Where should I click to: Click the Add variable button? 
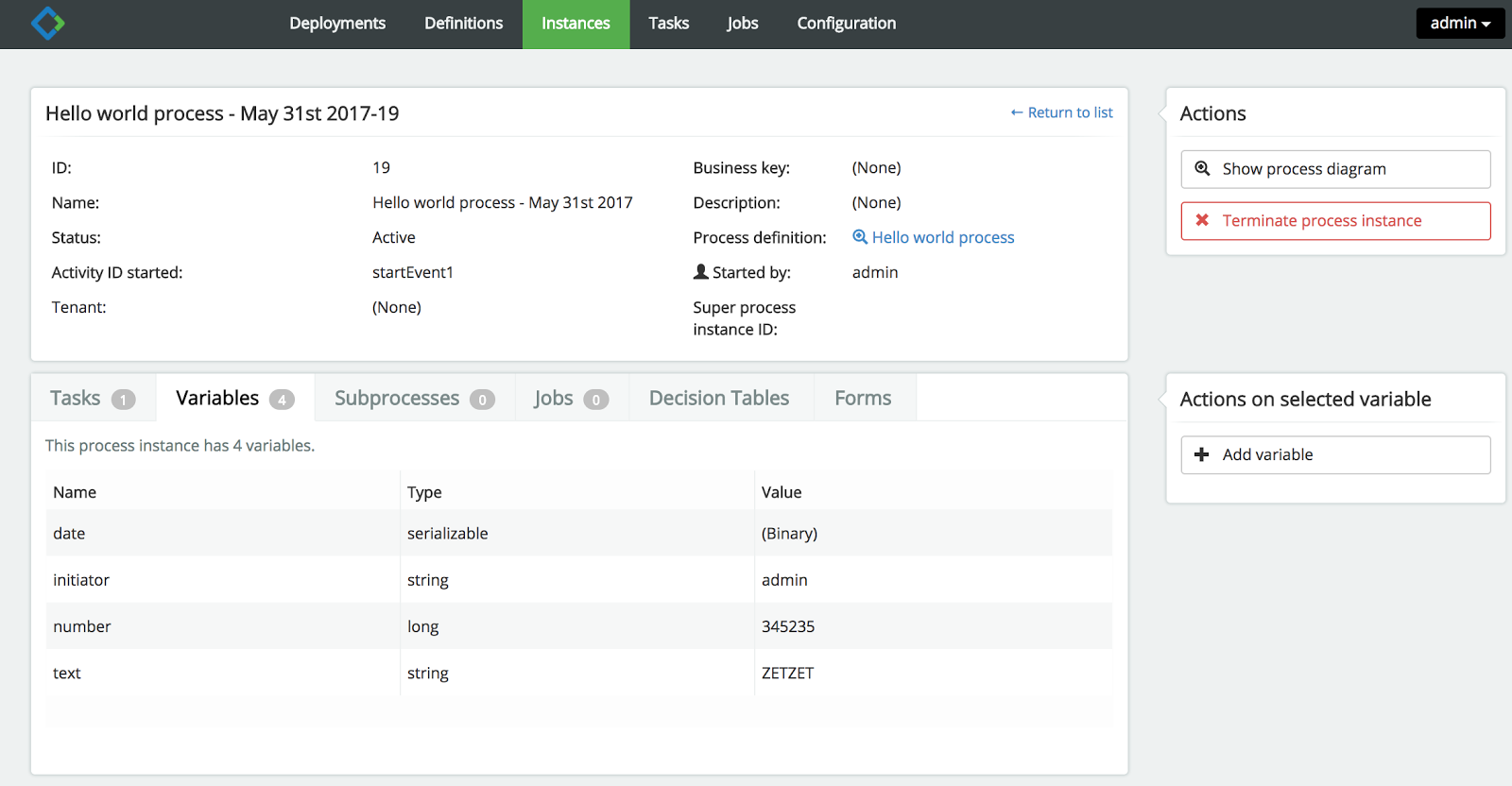tap(1335, 454)
